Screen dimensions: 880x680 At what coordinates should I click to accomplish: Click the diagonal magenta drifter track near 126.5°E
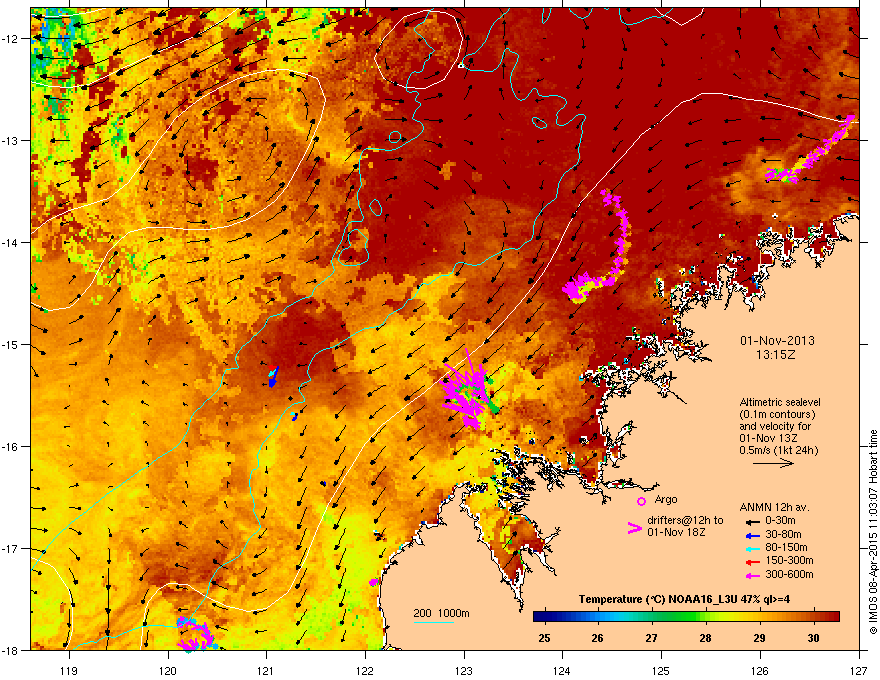pyautogui.click(x=812, y=150)
